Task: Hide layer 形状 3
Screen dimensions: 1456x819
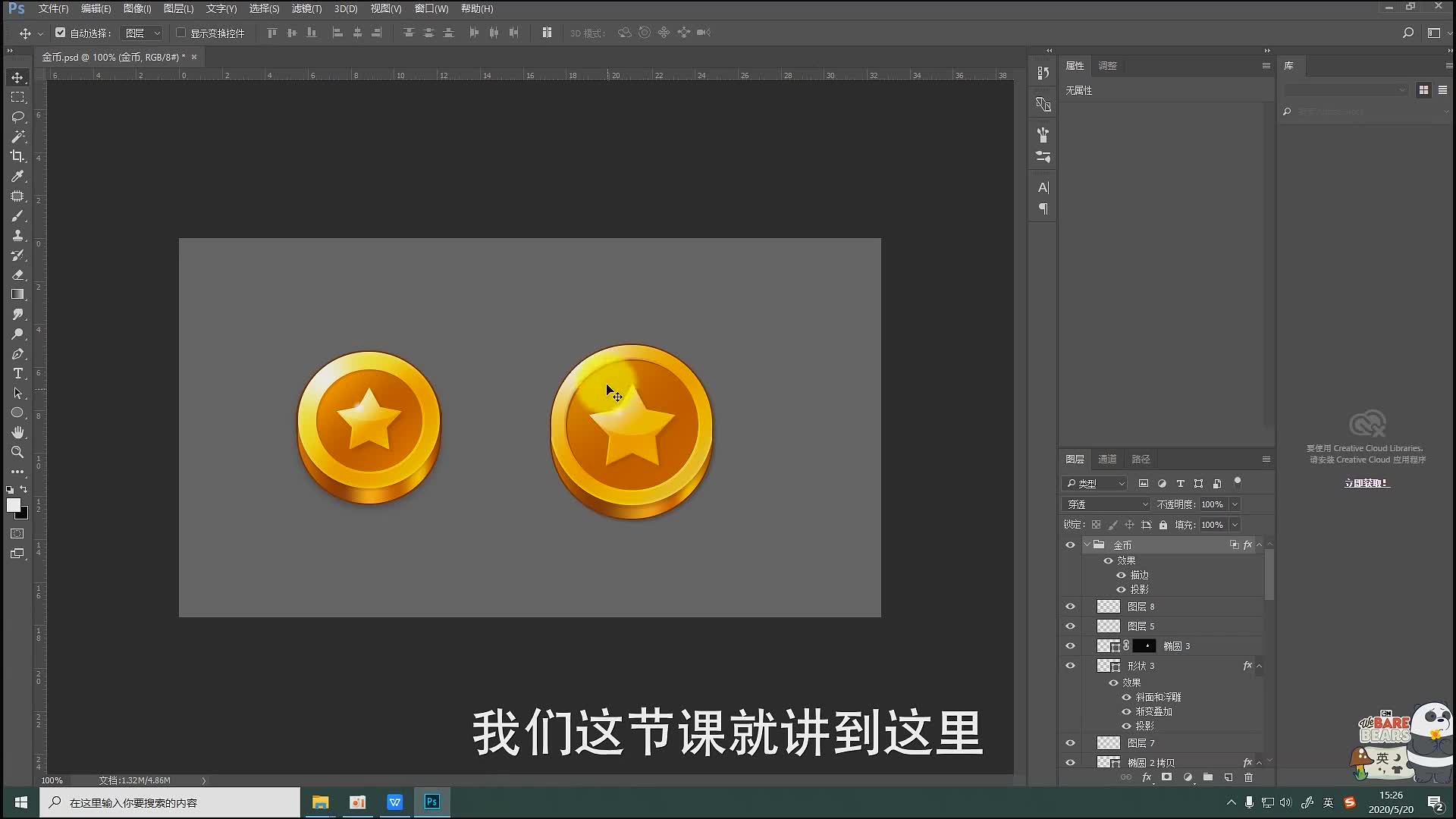Action: point(1070,666)
